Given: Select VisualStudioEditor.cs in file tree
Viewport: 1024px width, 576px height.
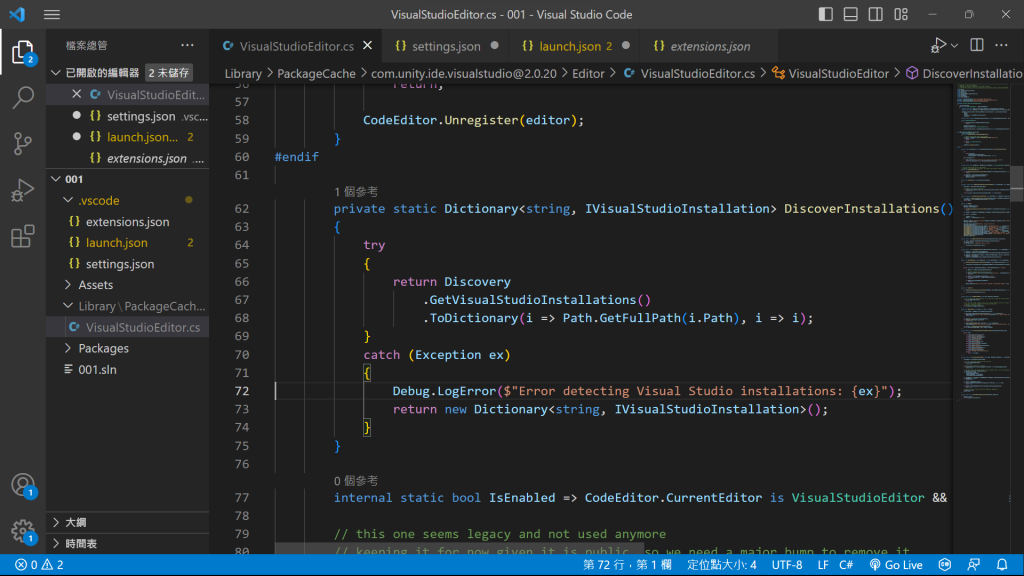Looking at the screenshot, I should tap(128, 327).
